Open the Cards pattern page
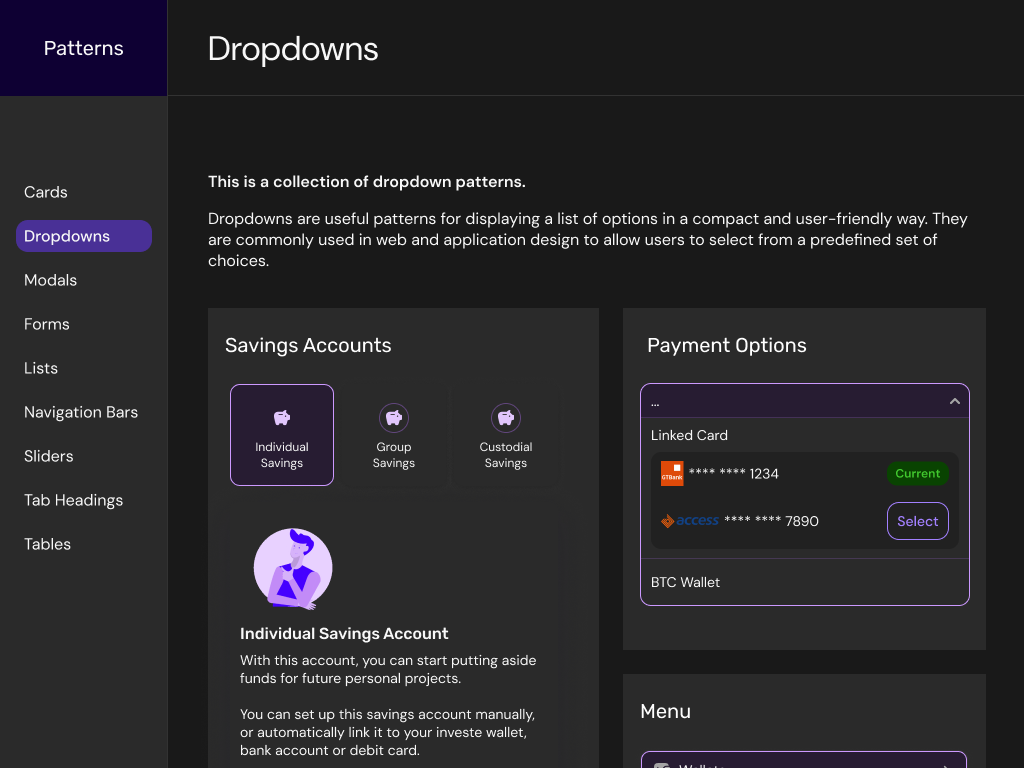Image resolution: width=1024 pixels, height=768 pixels. click(46, 192)
